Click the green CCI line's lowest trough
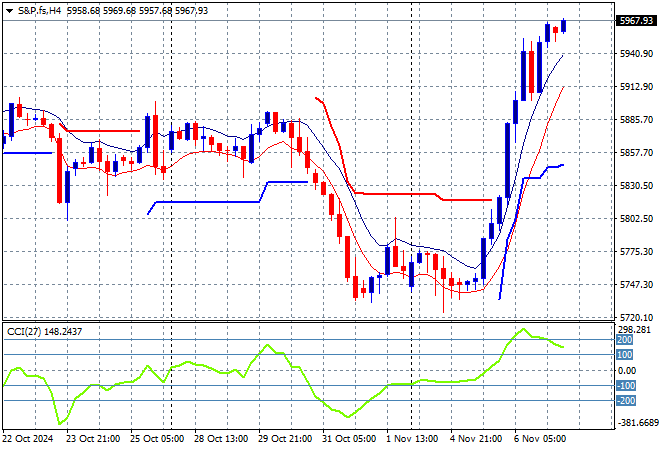The height and width of the screenshot is (450, 660). click(62, 423)
